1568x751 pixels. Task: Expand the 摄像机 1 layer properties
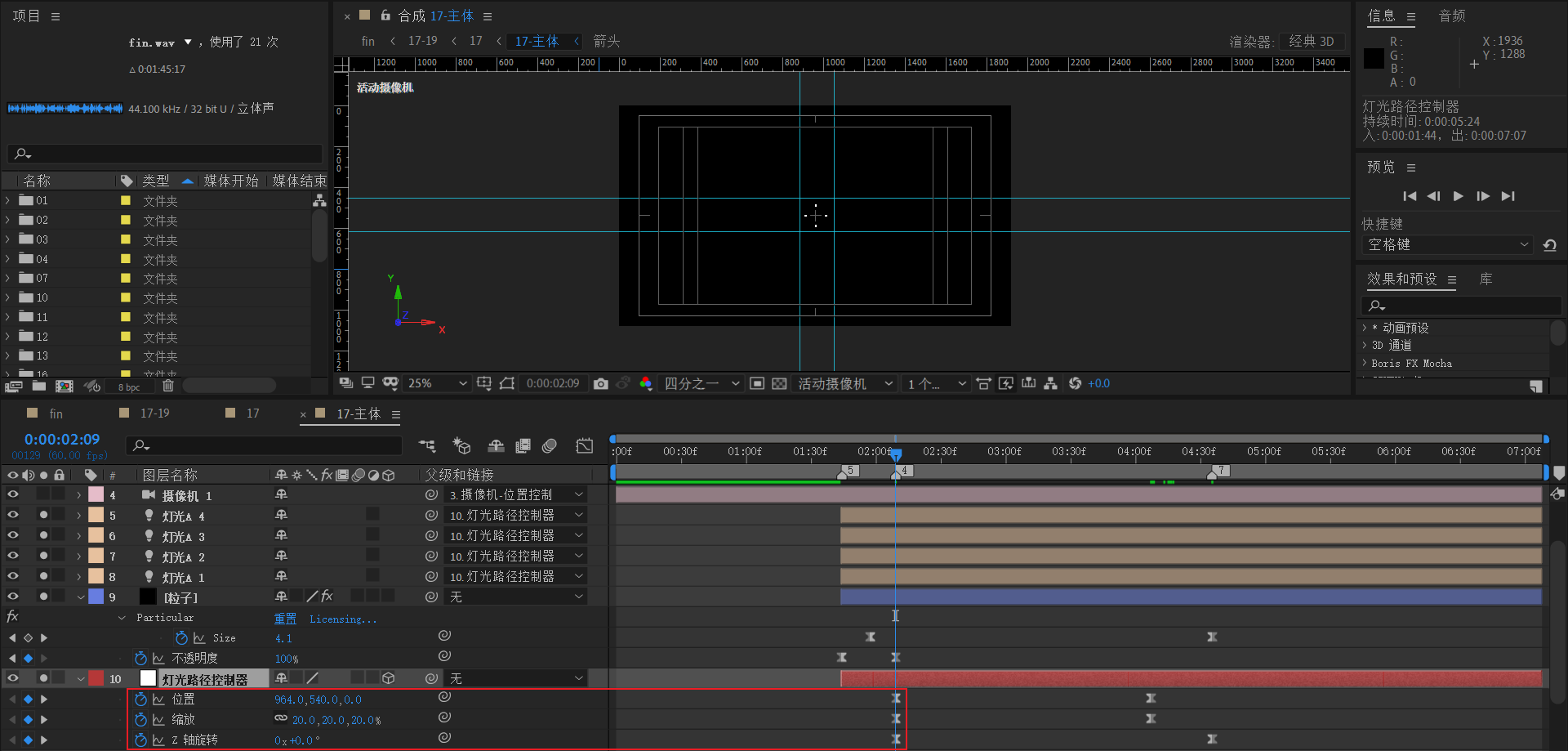(x=79, y=495)
